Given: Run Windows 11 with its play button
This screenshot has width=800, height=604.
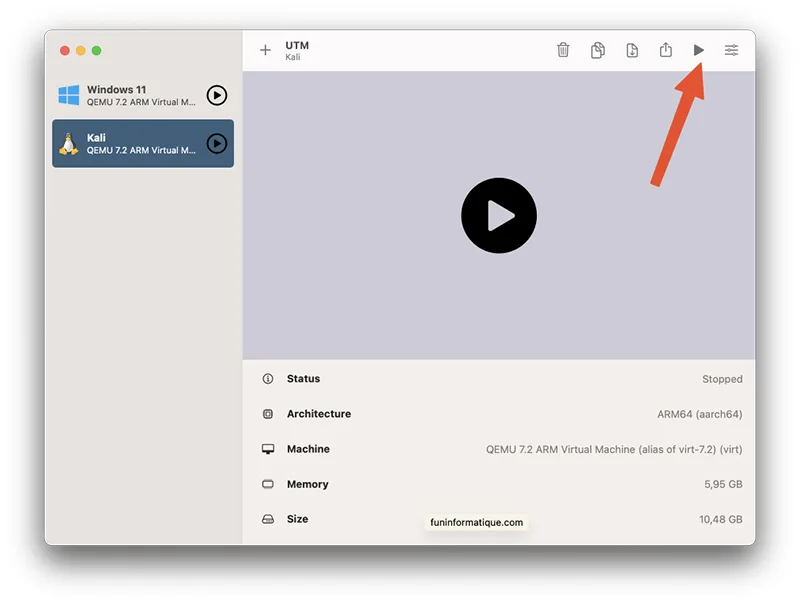Looking at the screenshot, I should click(x=217, y=95).
